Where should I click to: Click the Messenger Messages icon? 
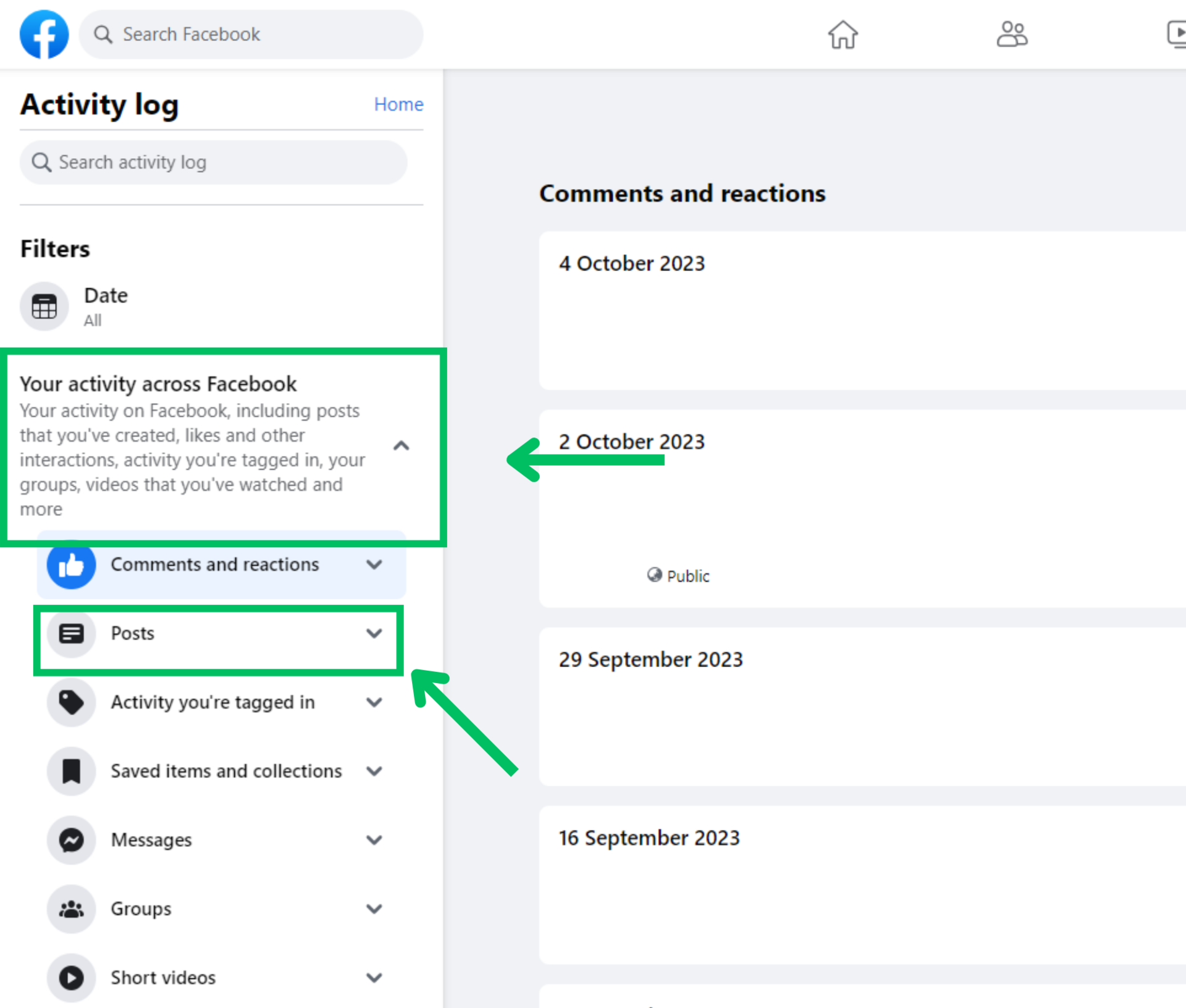pos(71,840)
